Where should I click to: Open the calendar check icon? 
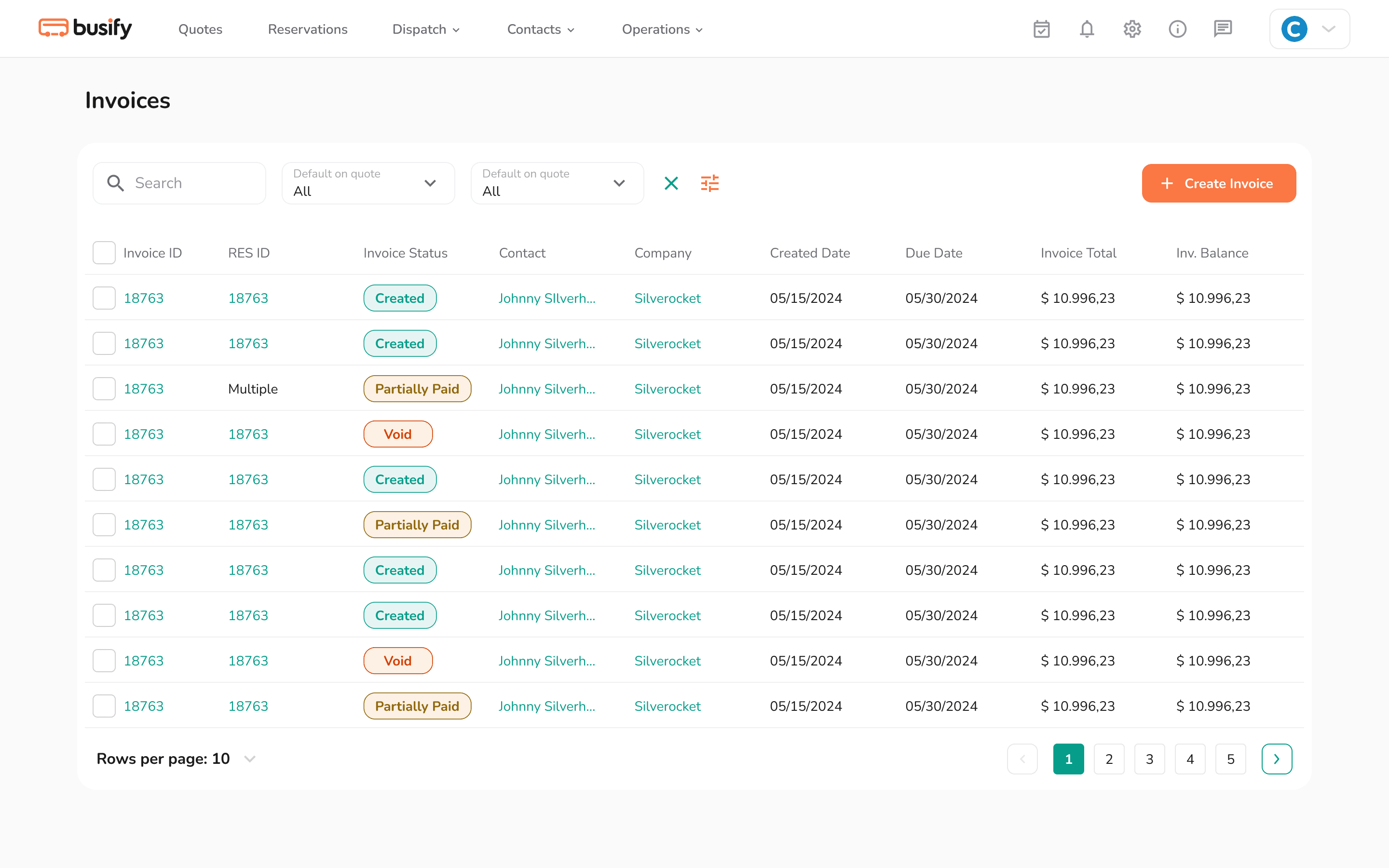point(1041,29)
